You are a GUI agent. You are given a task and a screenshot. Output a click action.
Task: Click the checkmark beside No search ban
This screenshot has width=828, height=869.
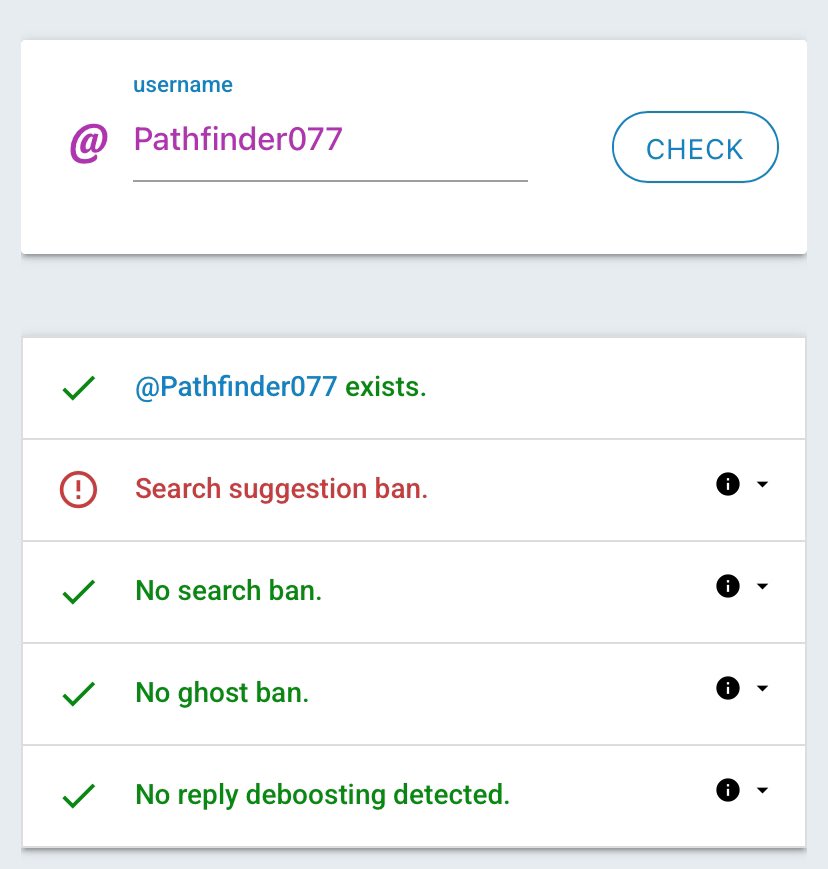(x=79, y=591)
